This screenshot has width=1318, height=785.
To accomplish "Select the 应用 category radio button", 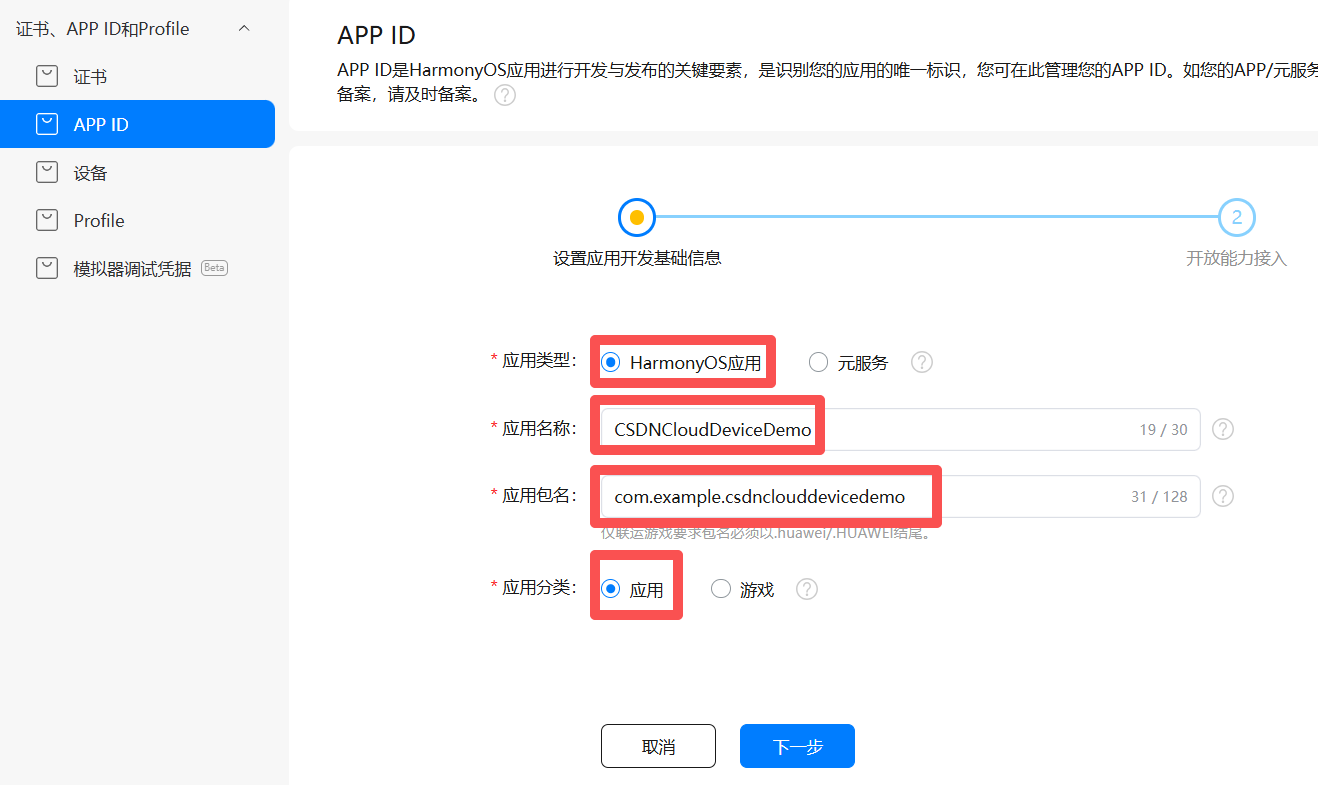I will point(611,589).
